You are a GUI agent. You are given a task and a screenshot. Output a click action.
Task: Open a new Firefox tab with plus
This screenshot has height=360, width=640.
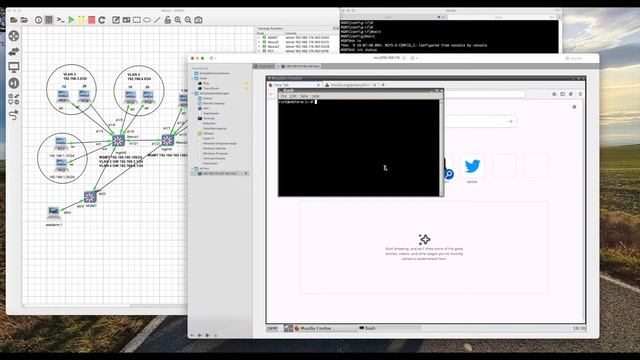383,85
